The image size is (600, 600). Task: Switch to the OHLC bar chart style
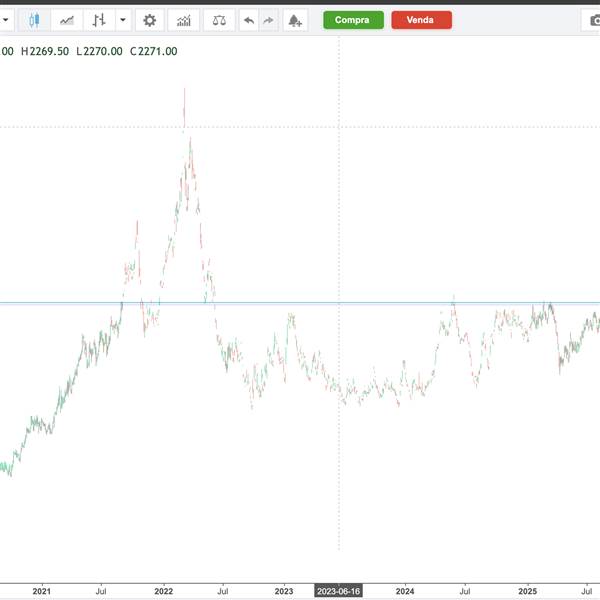99,20
